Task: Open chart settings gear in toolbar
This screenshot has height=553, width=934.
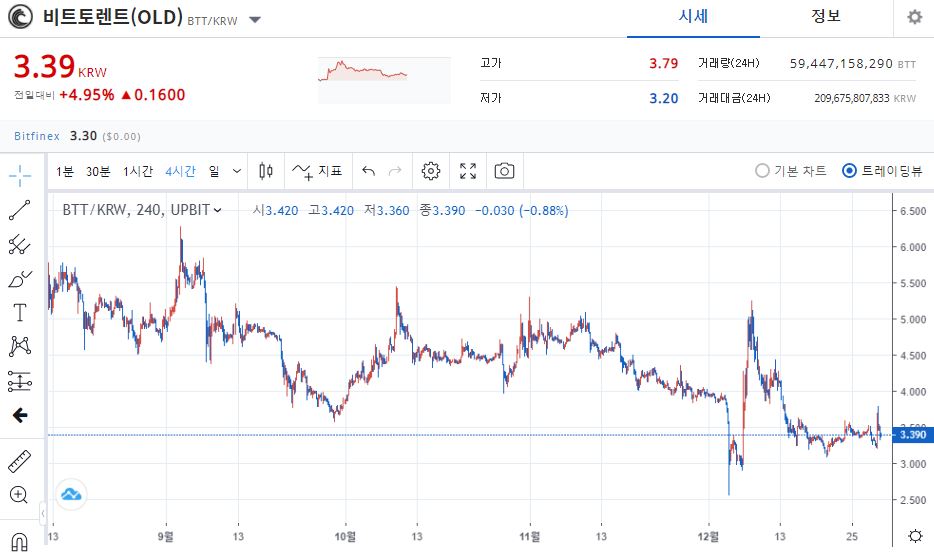Action: (x=431, y=172)
